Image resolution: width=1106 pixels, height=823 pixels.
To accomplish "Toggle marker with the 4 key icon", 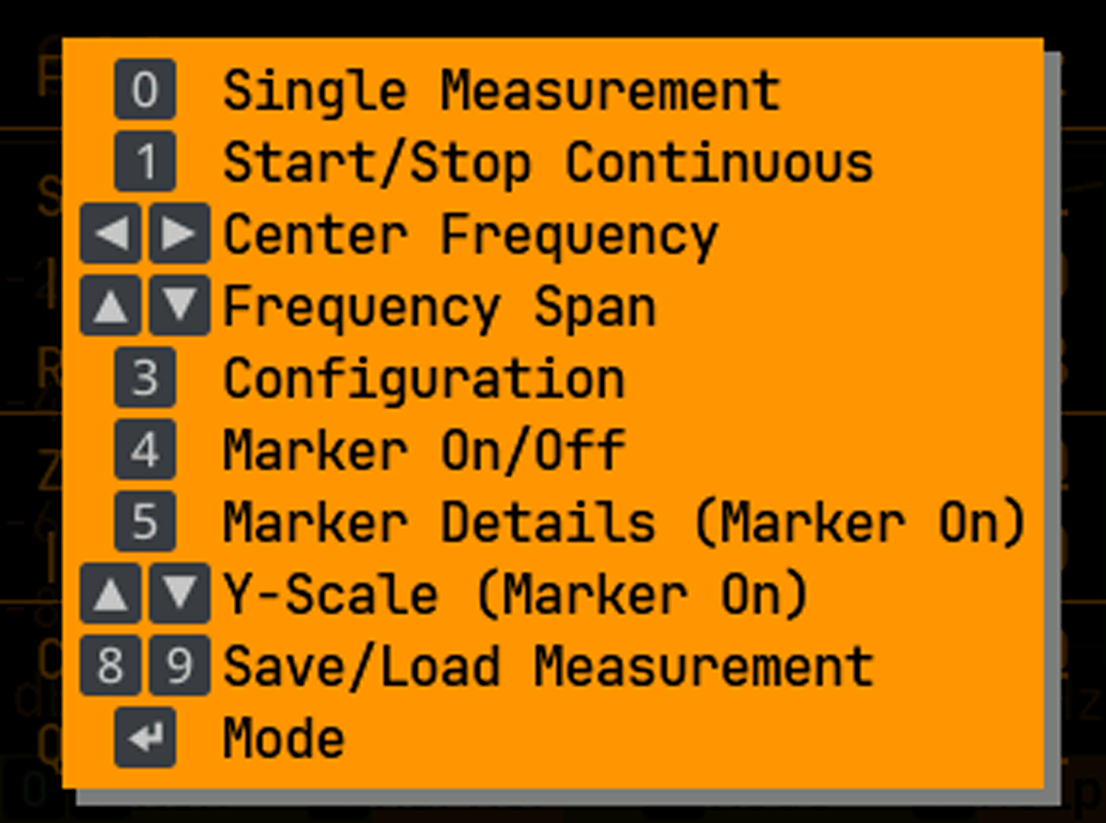I will coord(145,450).
